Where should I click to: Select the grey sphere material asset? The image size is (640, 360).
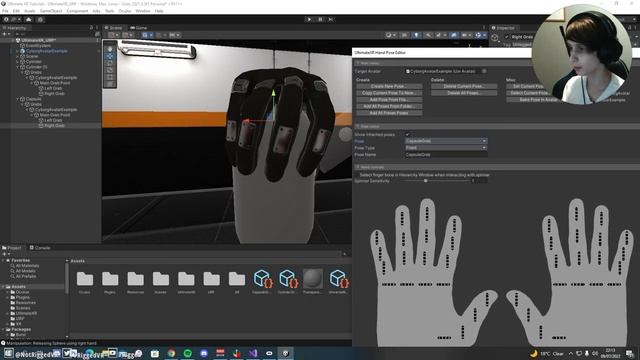coord(313,282)
